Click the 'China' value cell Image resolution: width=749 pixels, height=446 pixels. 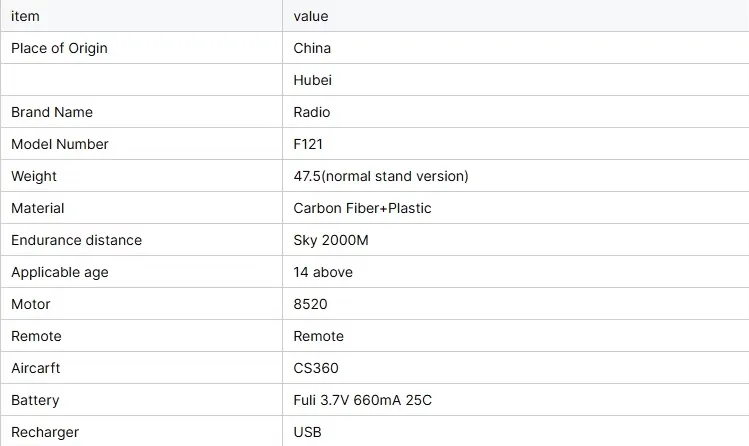point(312,48)
